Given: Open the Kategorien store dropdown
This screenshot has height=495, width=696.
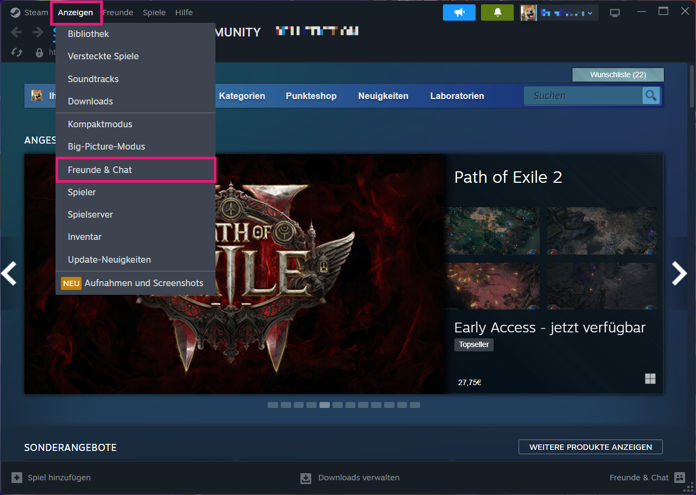Looking at the screenshot, I should coord(242,96).
